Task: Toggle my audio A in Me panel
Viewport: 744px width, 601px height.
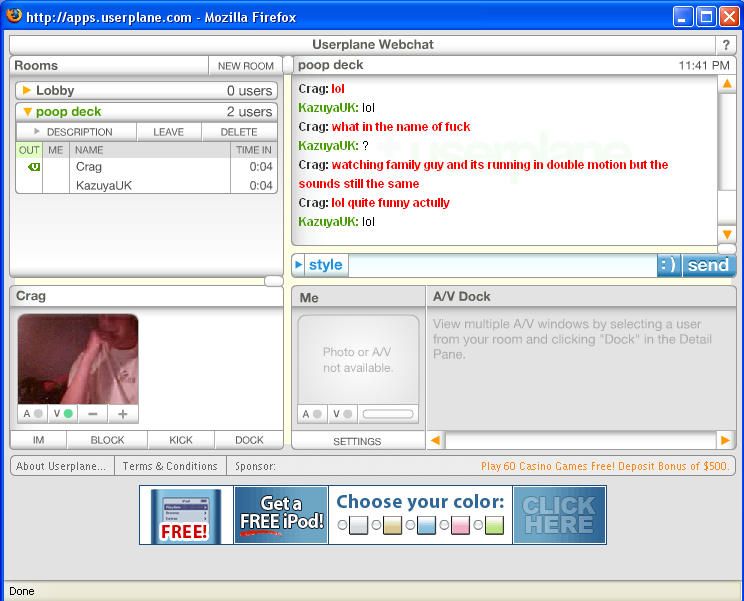Action: (x=312, y=414)
